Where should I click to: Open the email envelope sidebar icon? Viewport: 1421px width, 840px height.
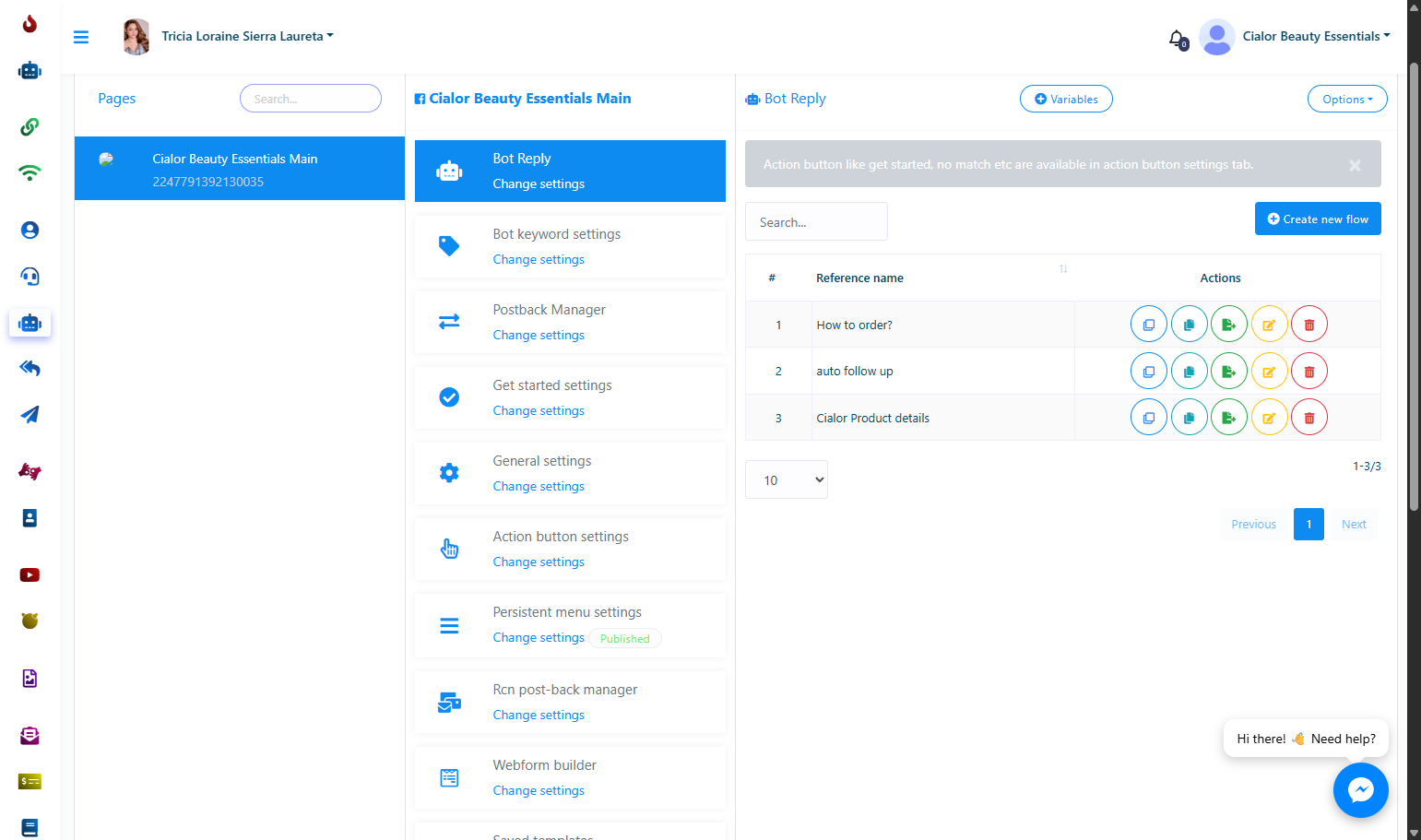30,735
